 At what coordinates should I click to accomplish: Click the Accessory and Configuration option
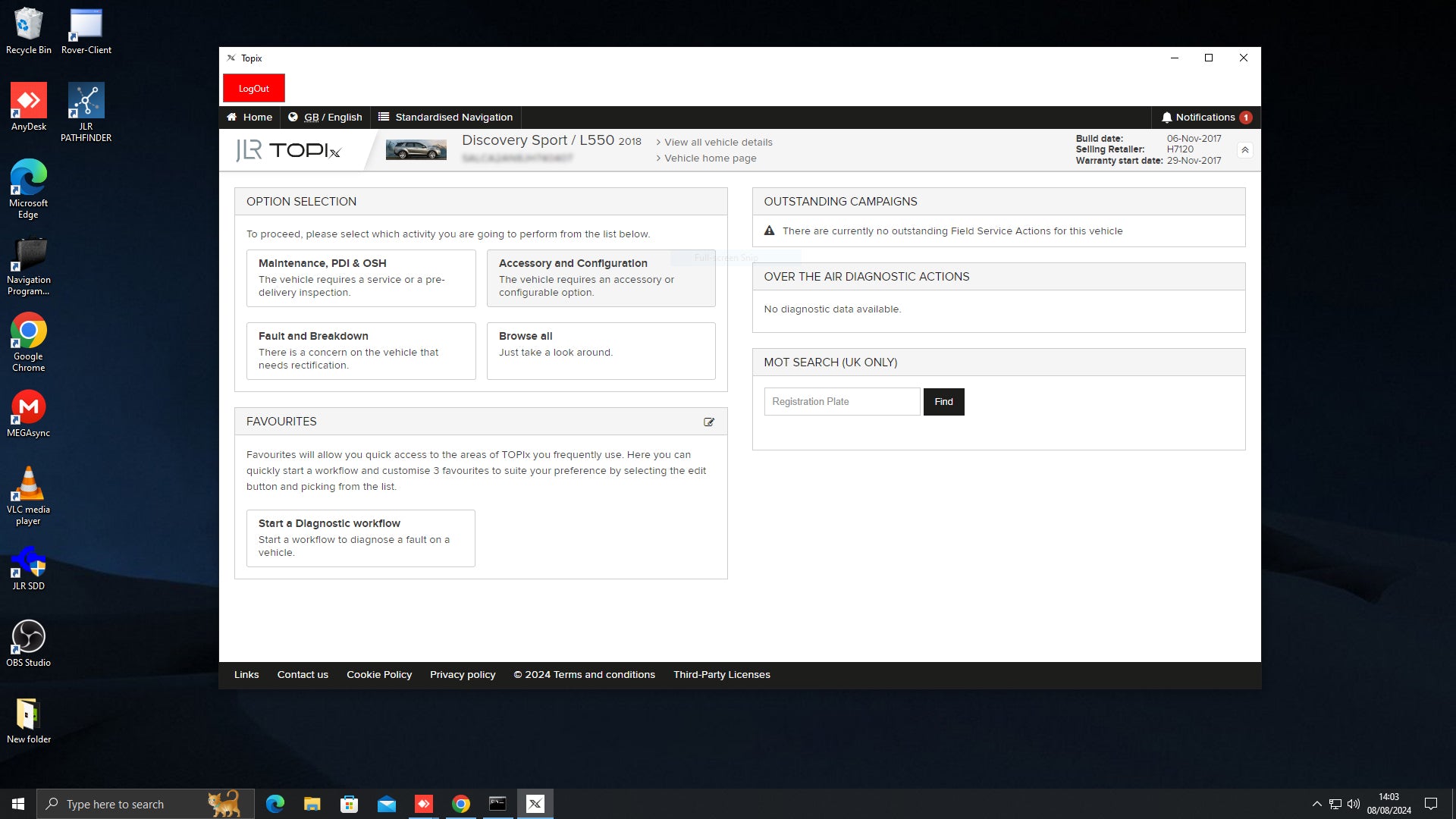click(x=601, y=278)
